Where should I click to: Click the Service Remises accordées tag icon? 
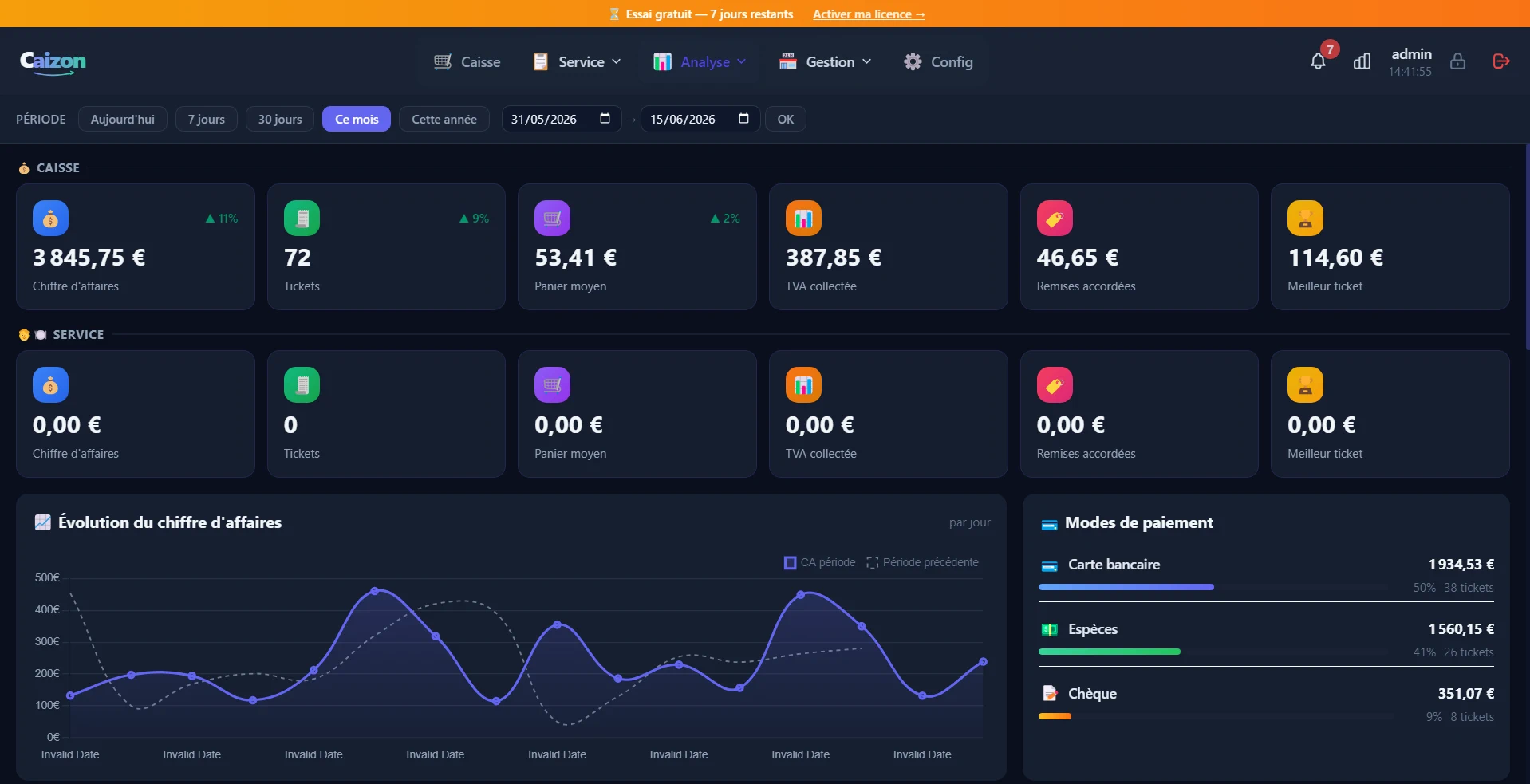pos(1055,385)
